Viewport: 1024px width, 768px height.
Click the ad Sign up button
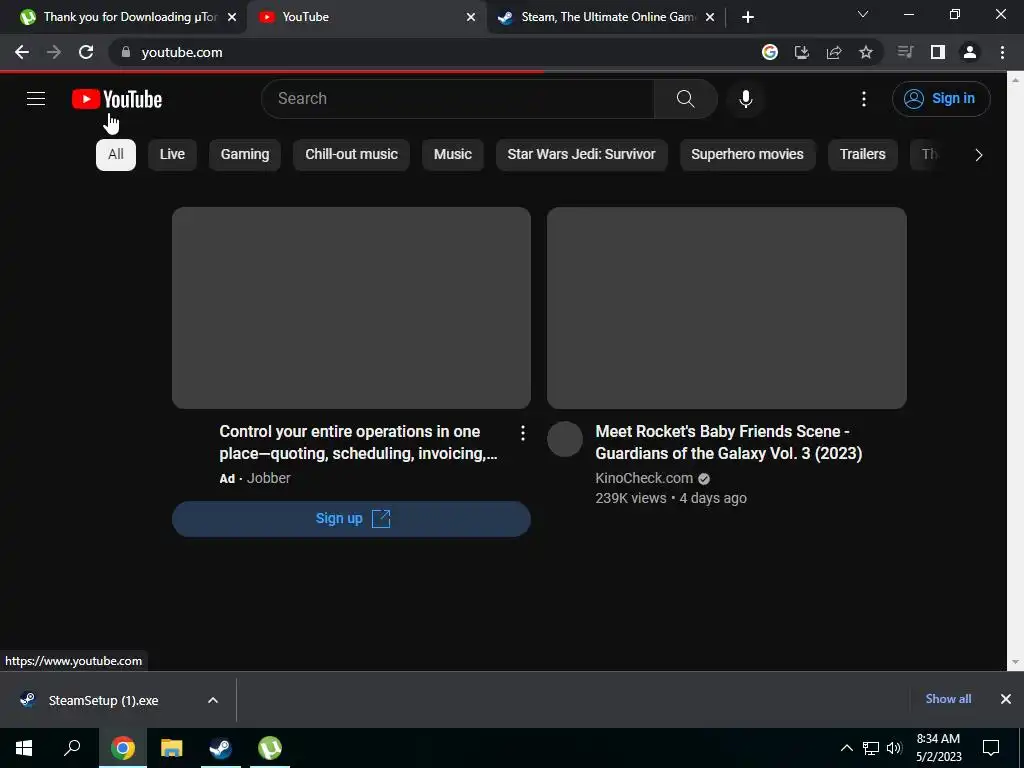[x=351, y=519]
